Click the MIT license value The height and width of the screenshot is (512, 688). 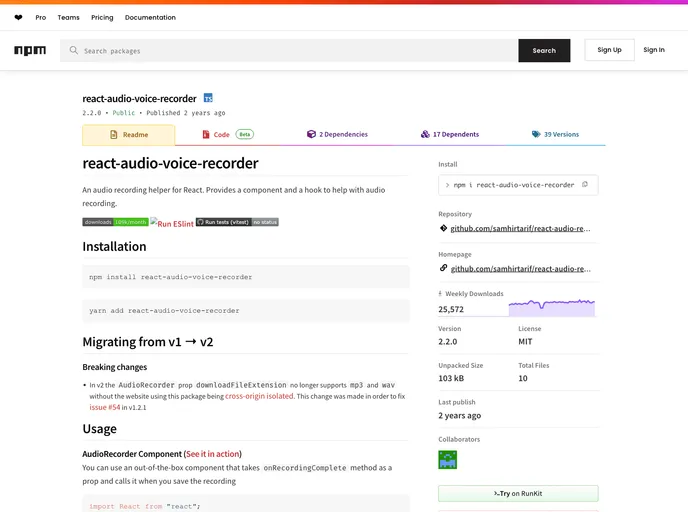click(525, 342)
